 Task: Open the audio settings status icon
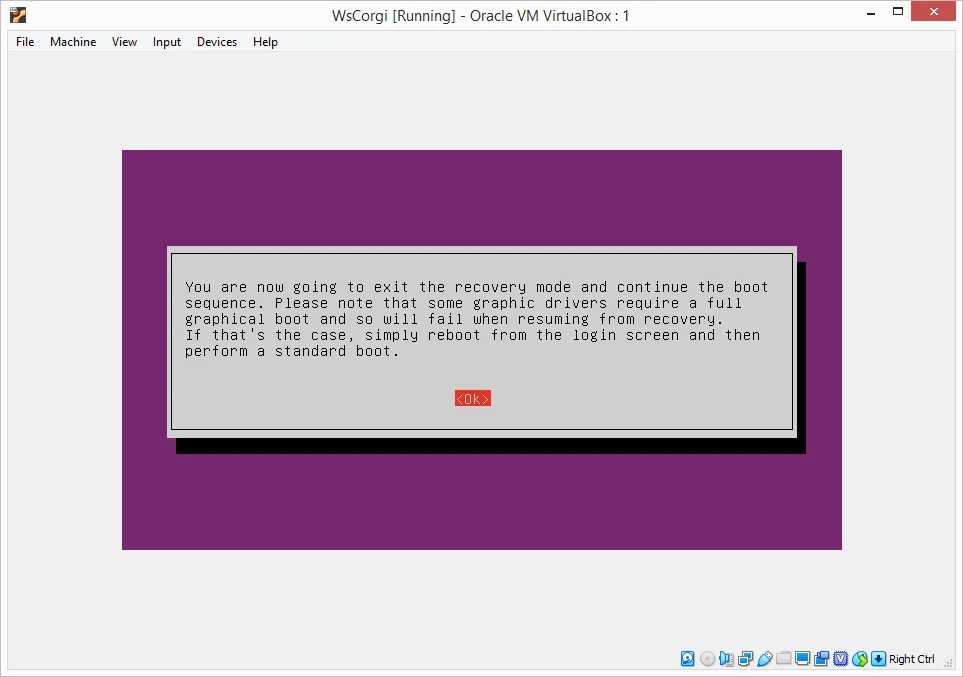coord(727,659)
